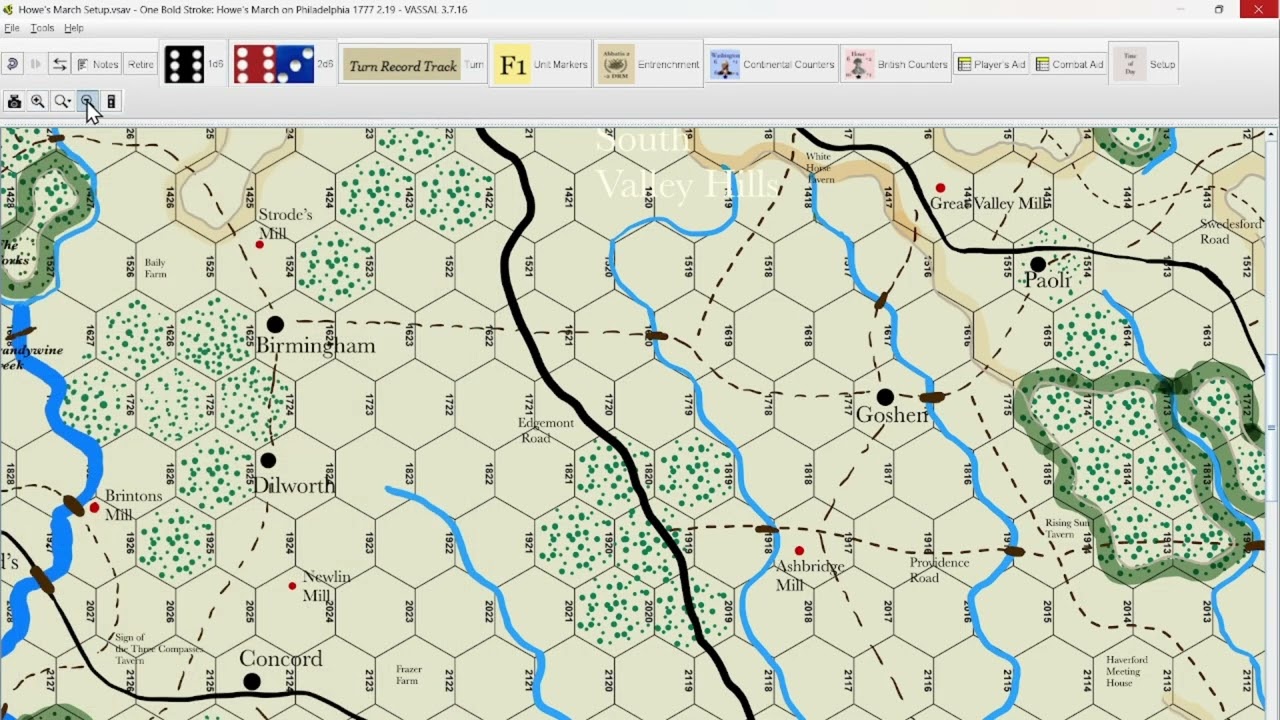The image size is (1280, 720).
Task: Click the Retire button
Action: (140, 64)
